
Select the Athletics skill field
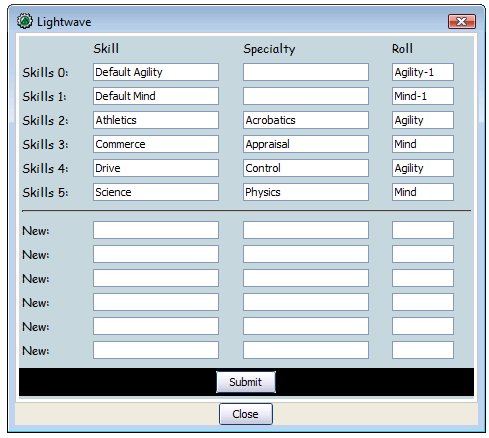click(156, 120)
